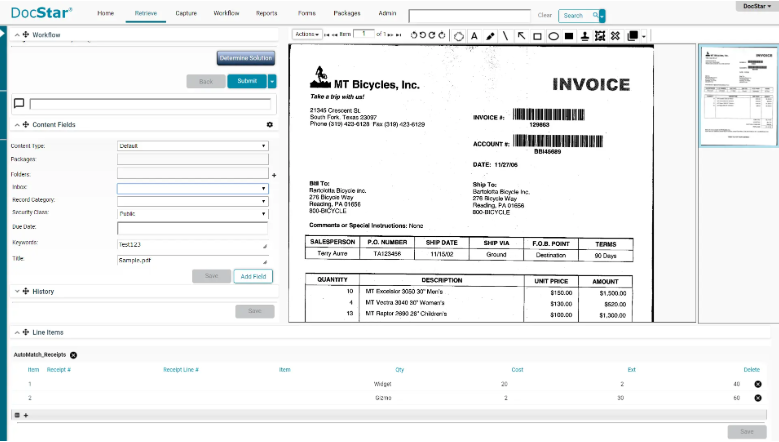Select the text annotation tool

(x=474, y=35)
